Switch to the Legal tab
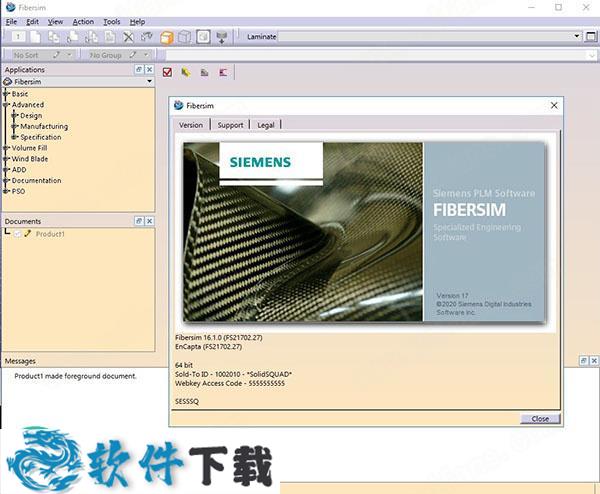The image size is (600, 494). tap(266, 125)
